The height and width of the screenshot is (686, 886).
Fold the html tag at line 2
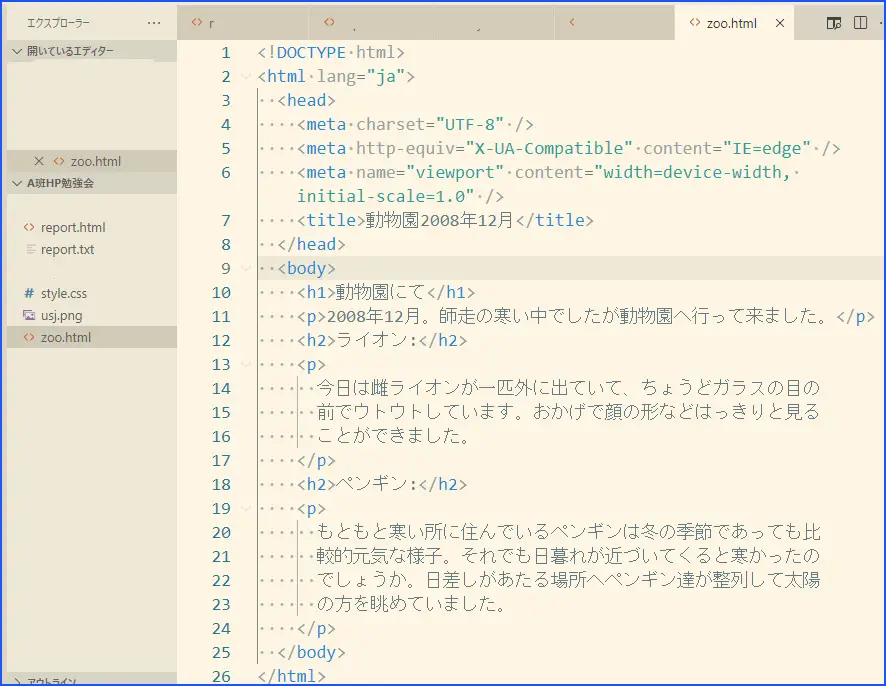click(246, 77)
